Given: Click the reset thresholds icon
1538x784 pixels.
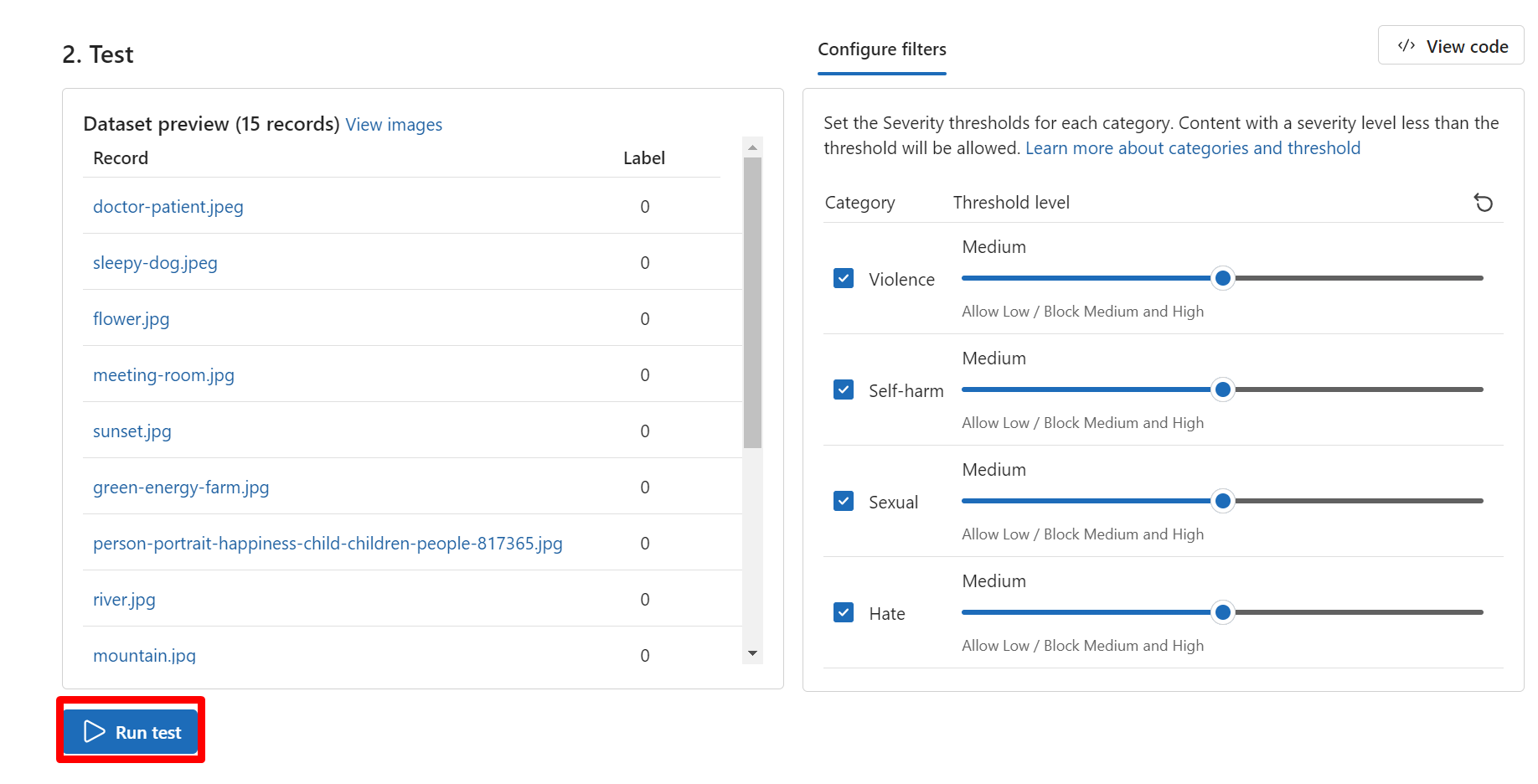Looking at the screenshot, I should [1483, 203].
